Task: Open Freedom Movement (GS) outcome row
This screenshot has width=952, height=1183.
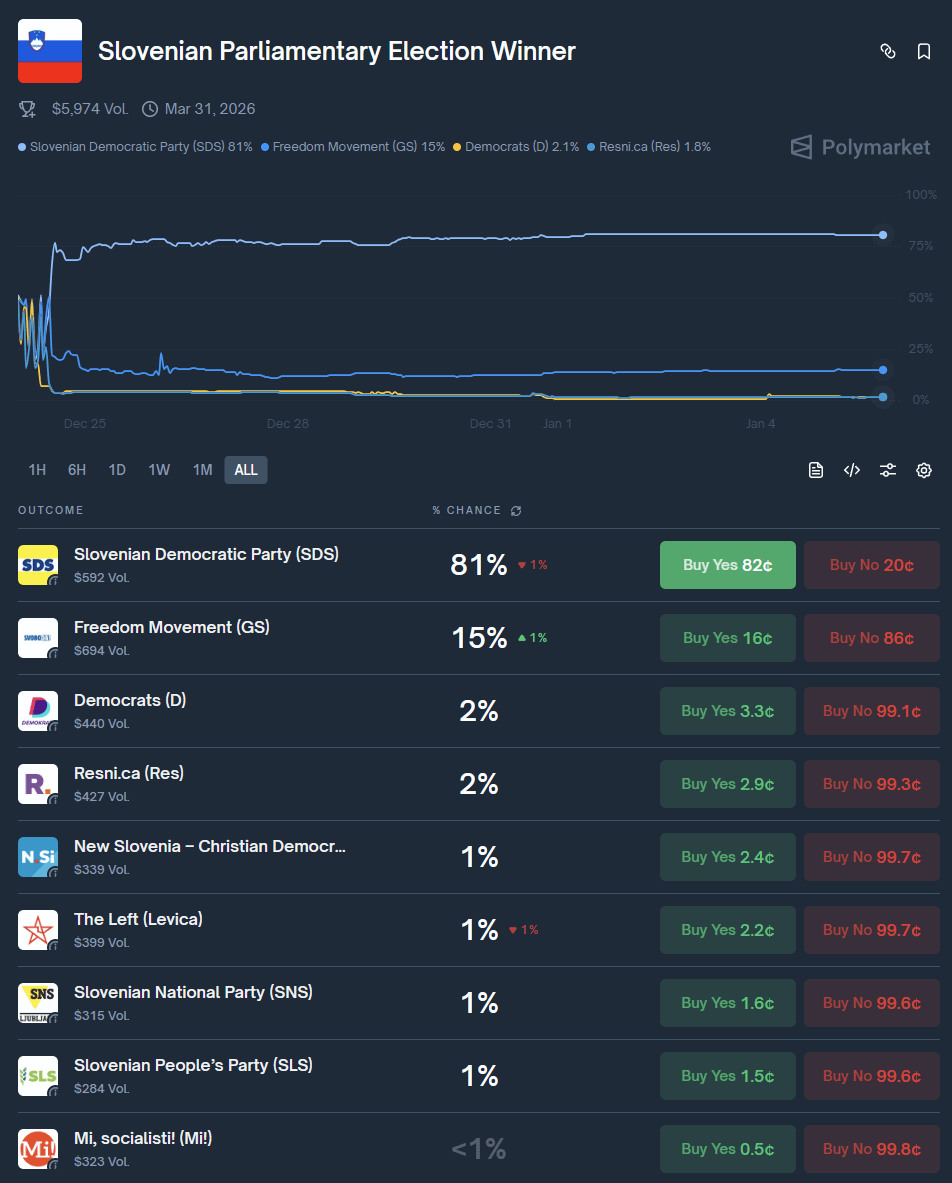Action: point(172,628)
